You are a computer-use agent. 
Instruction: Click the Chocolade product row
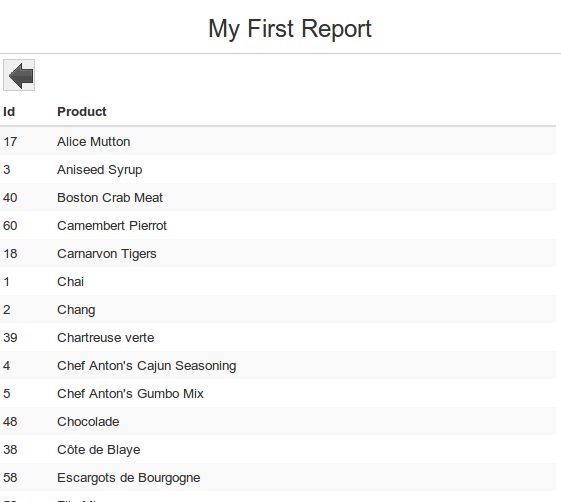coord(278,421)
